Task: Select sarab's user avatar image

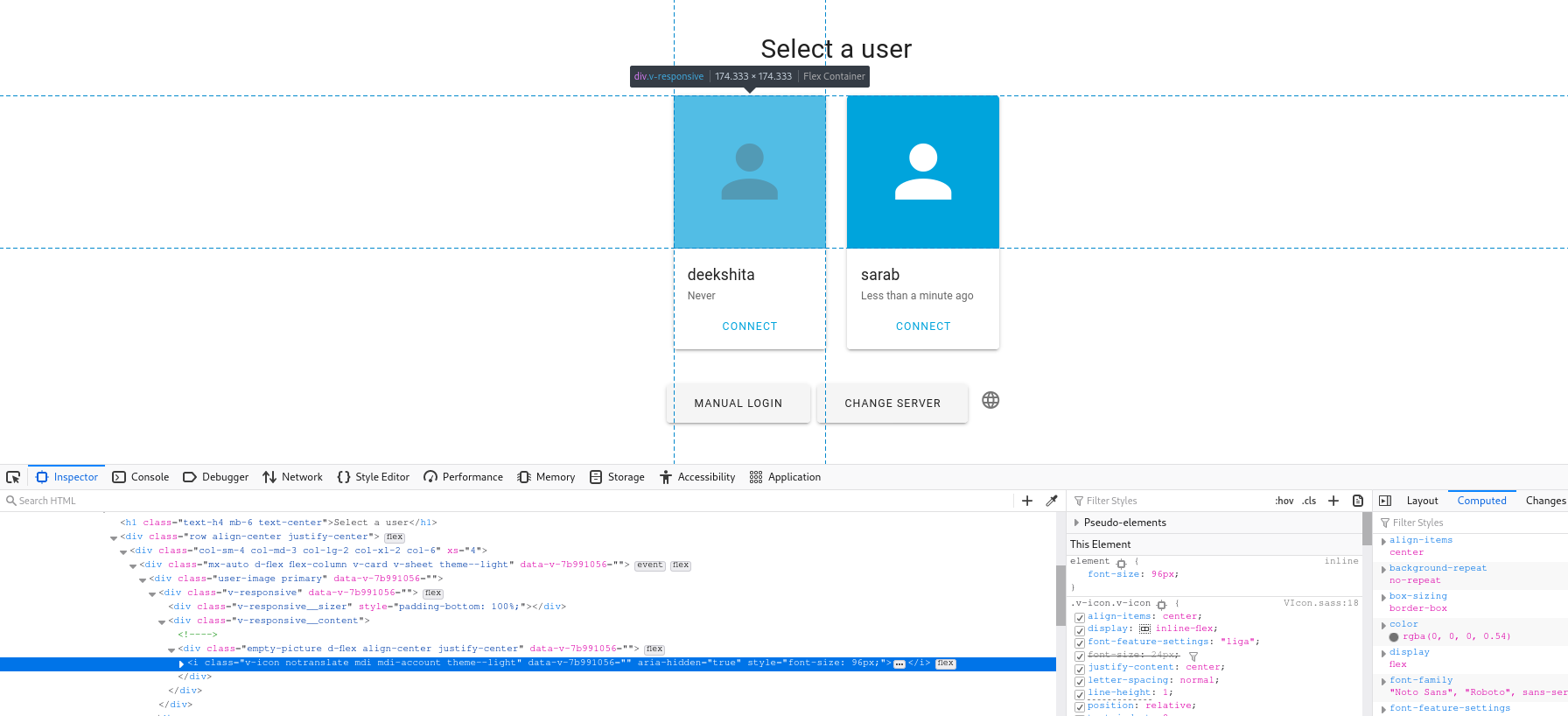Action: tap(923, 172)
